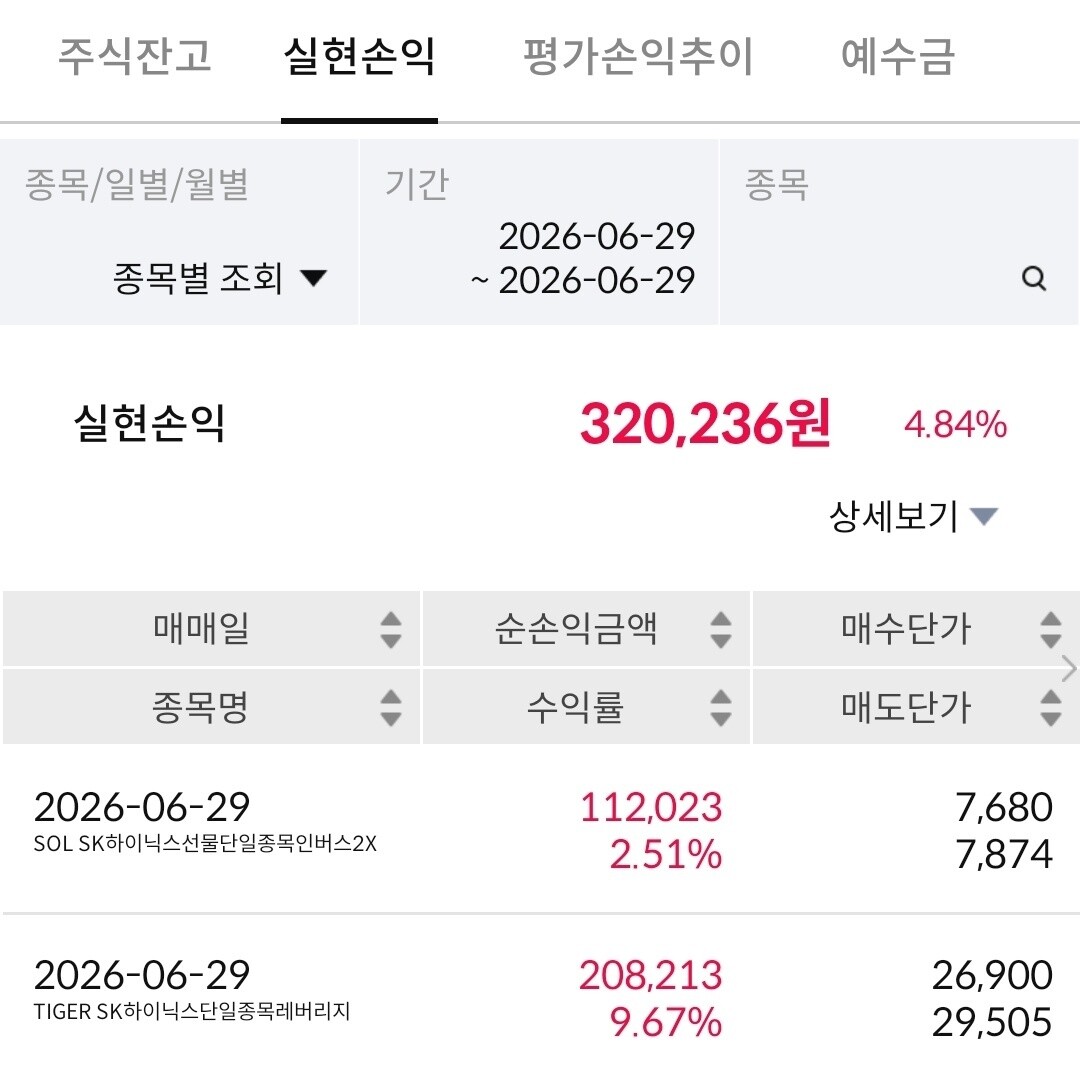Click the search magnifier icon in 종목 field
This screenshot has width=1080, height=1079.
click(1033, 279)
